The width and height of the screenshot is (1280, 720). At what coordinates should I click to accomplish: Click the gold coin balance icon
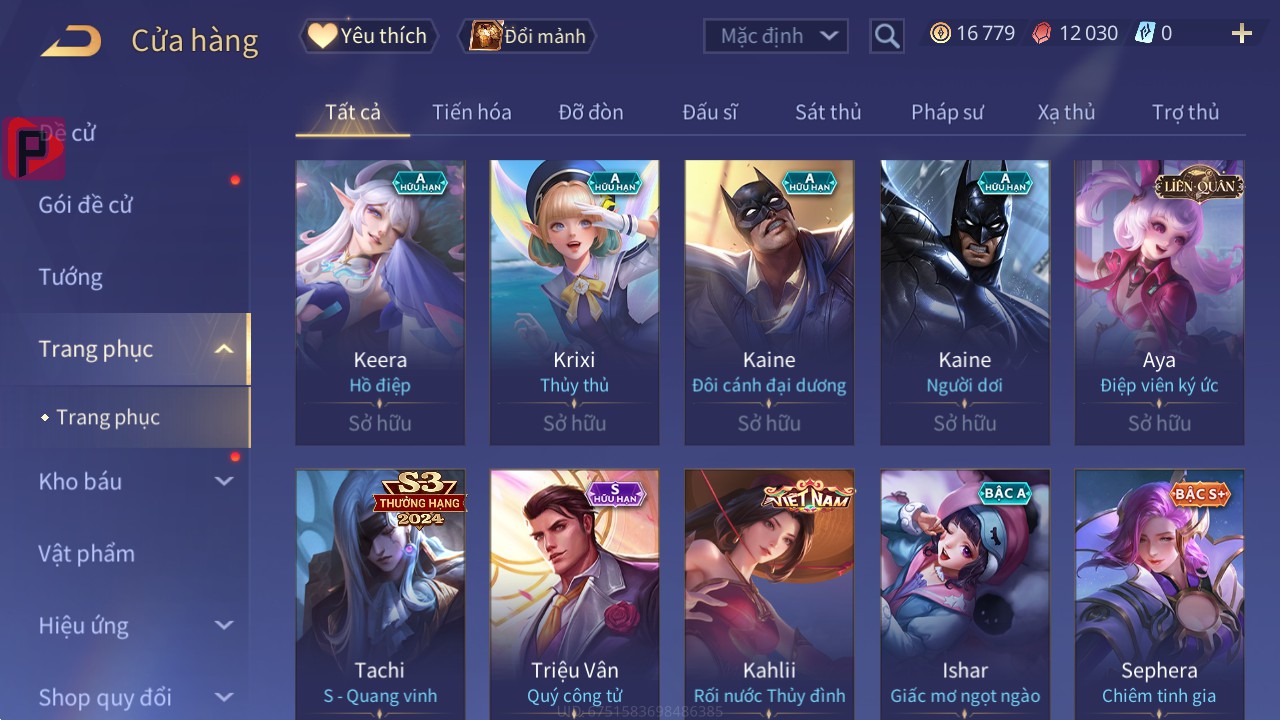(x=940, y=34)
